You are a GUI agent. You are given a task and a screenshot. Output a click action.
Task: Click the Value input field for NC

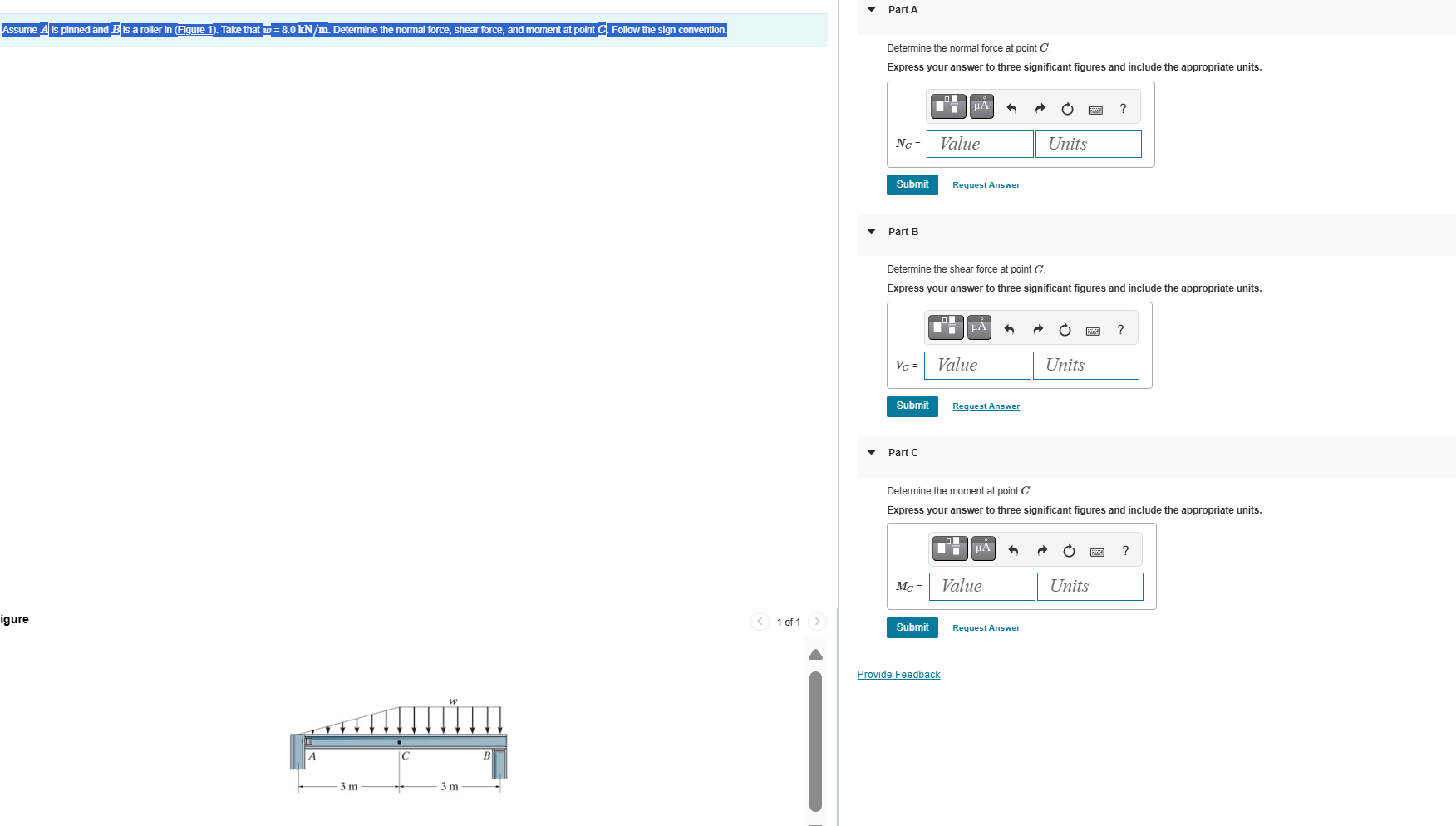(x=979, y=144)
